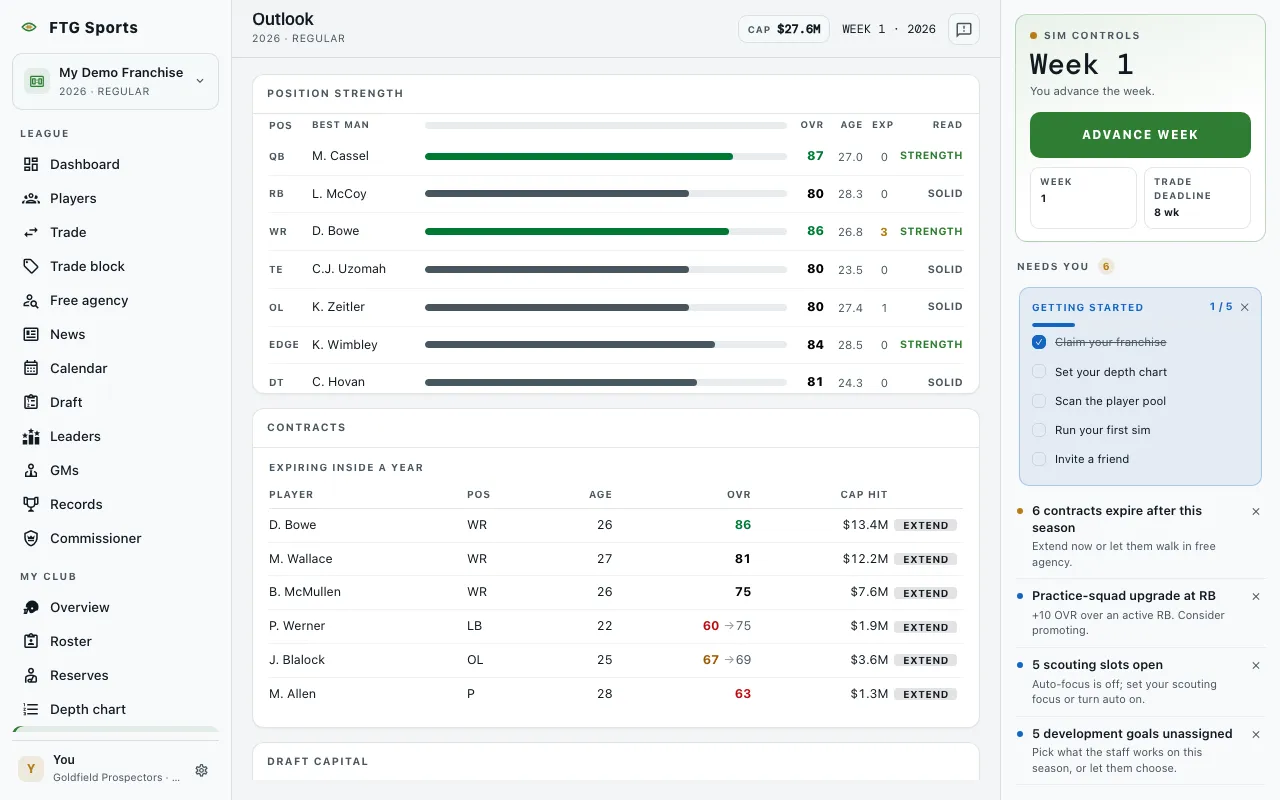Click the Commissioner shield icon
This screenshot has width=1280, height=800.
(31, 538)
